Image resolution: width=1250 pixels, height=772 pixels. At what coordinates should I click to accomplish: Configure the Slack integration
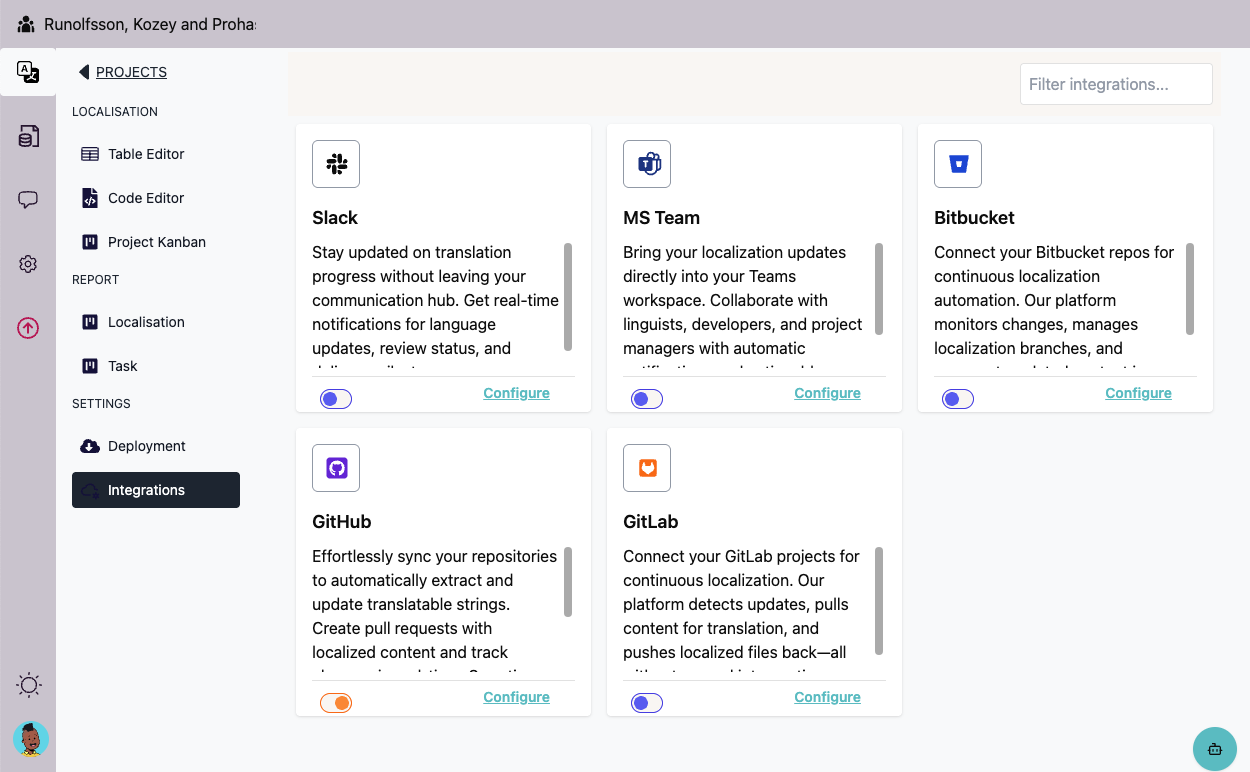(x=516, y=393)
